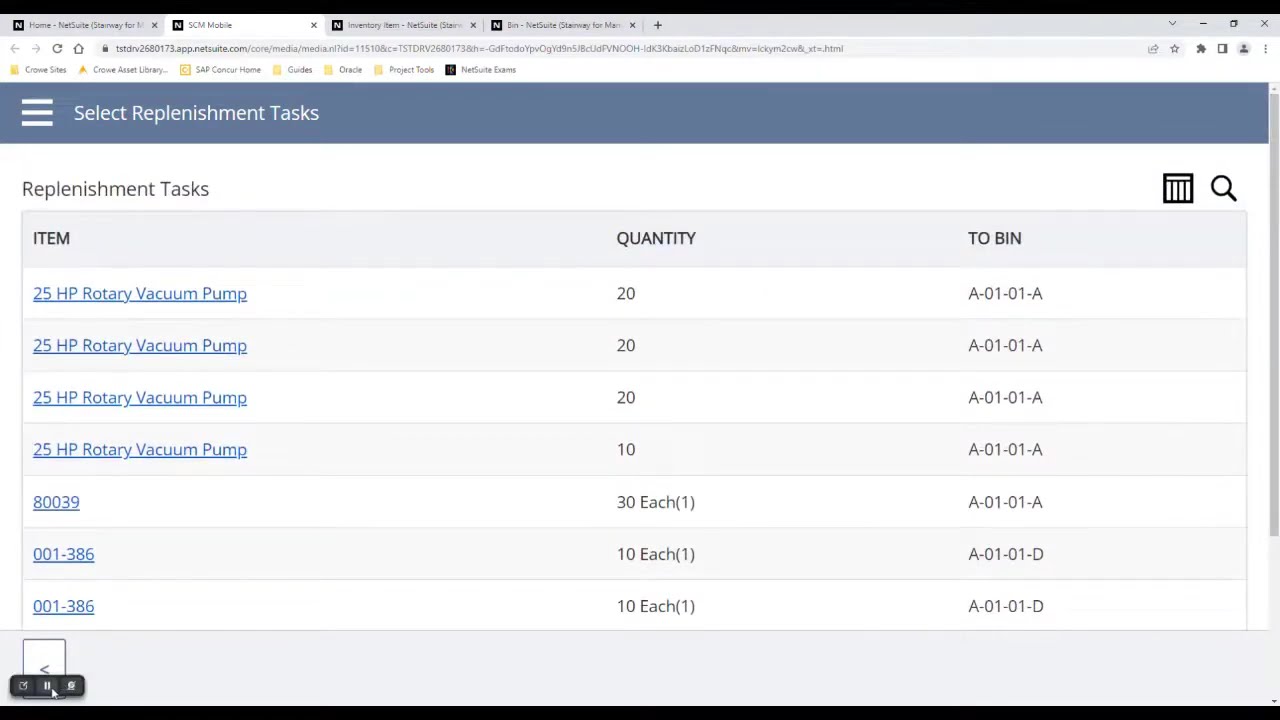Screen dimensions: 1280x720
Task: Open the hamburger navigation menu
Action: 37,113
